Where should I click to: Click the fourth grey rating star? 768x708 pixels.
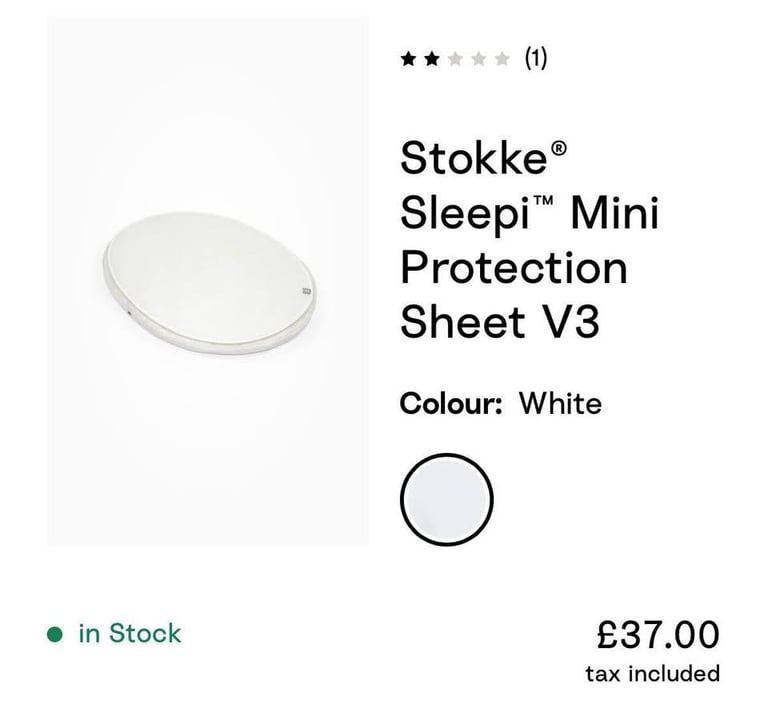479,59
